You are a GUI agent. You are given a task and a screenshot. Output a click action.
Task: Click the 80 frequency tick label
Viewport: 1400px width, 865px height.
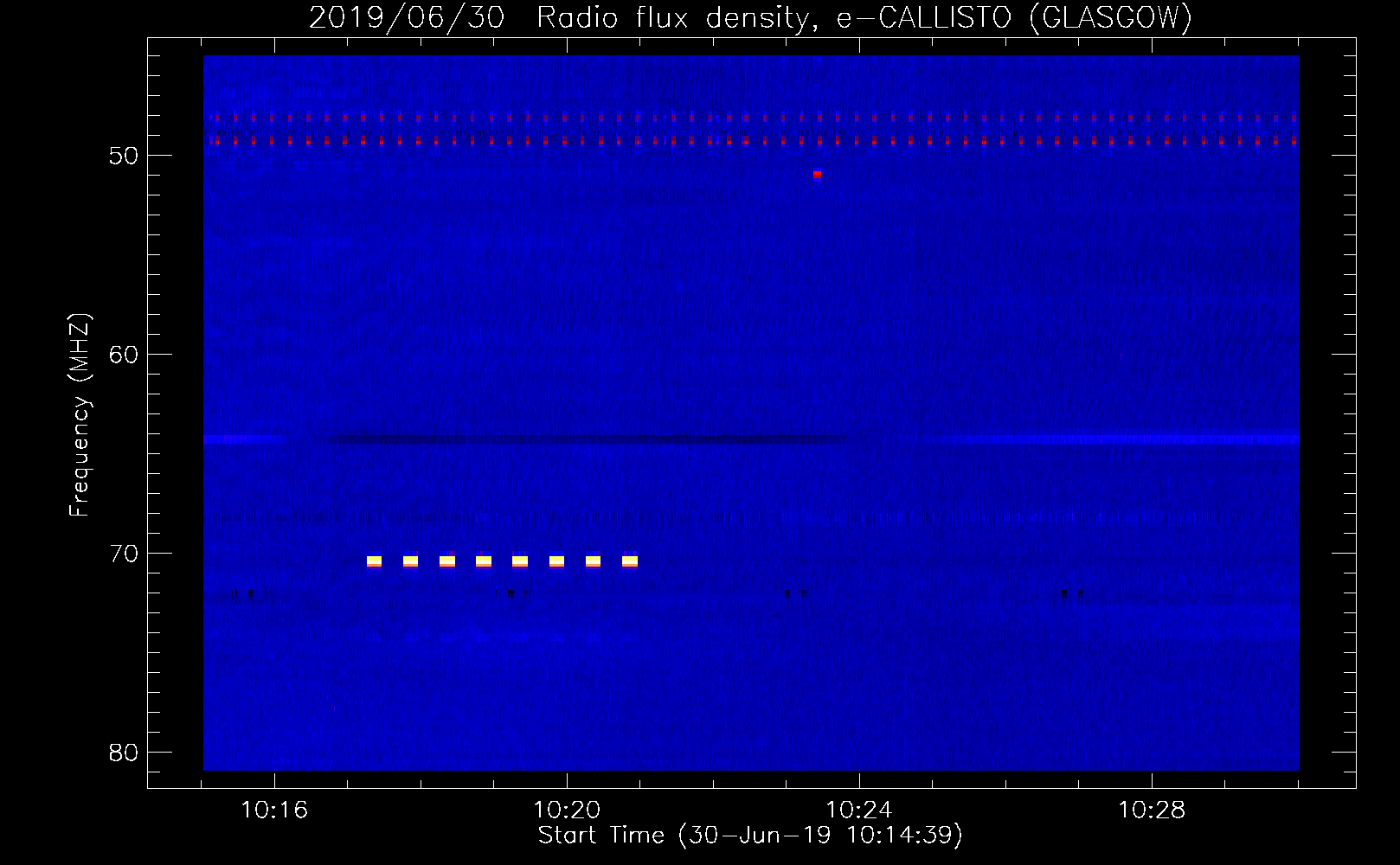click(x=124, y=753)
